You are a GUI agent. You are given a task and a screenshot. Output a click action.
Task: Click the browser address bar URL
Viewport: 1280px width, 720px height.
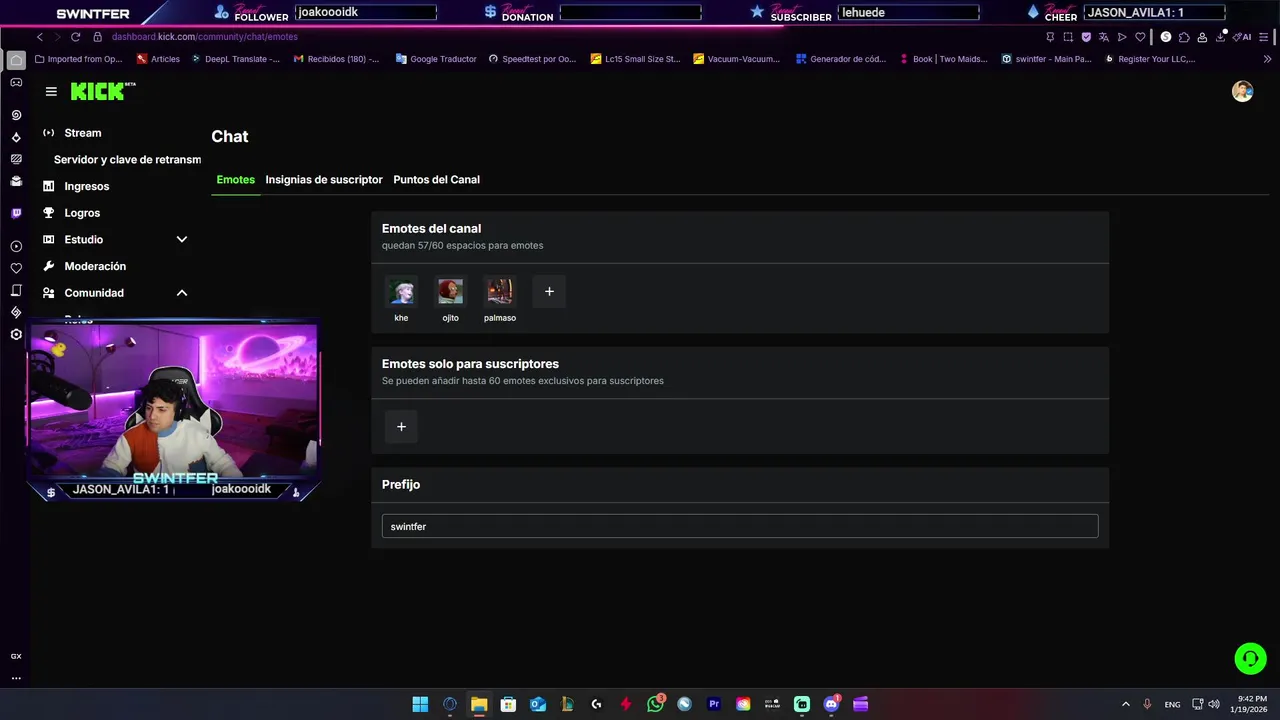(x=205, y=37)
